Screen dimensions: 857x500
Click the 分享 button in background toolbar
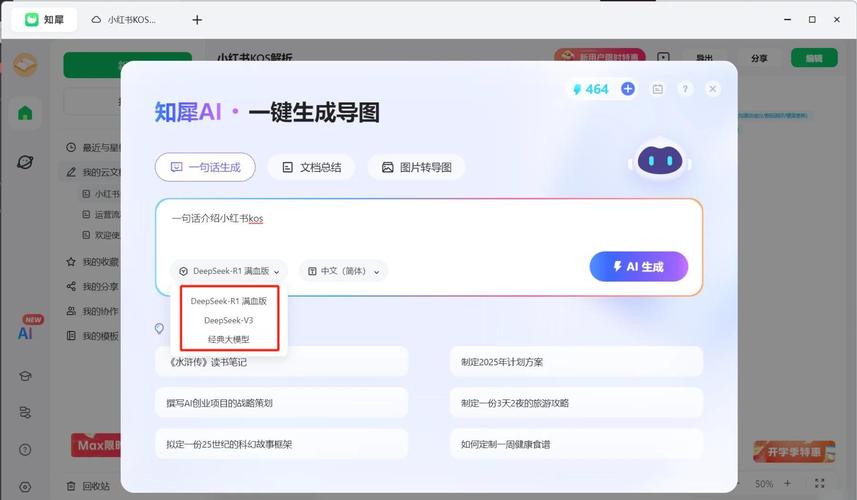759,58
